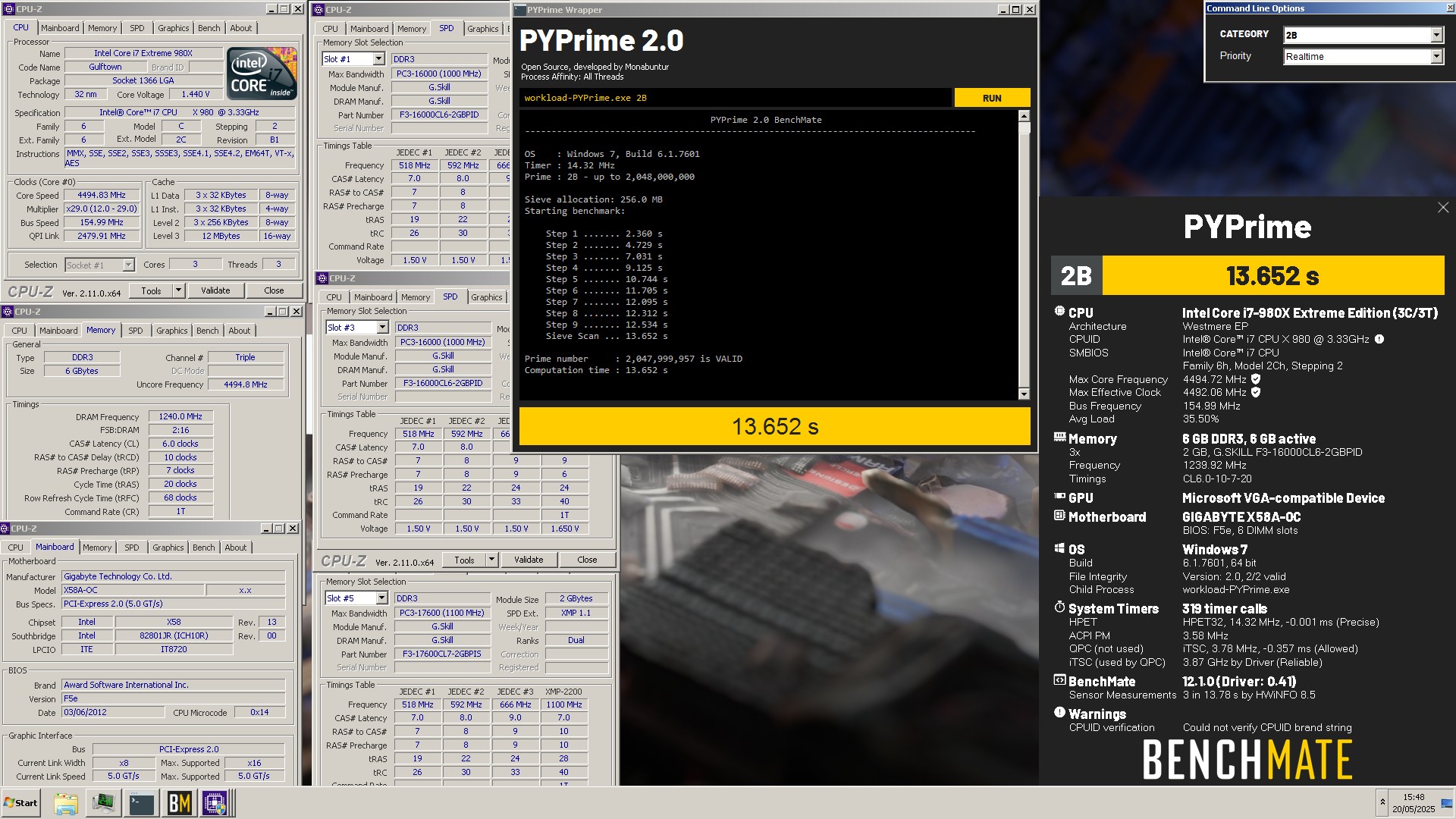
Task: Show hidden system tray icons
Action: click(1382, 802)
